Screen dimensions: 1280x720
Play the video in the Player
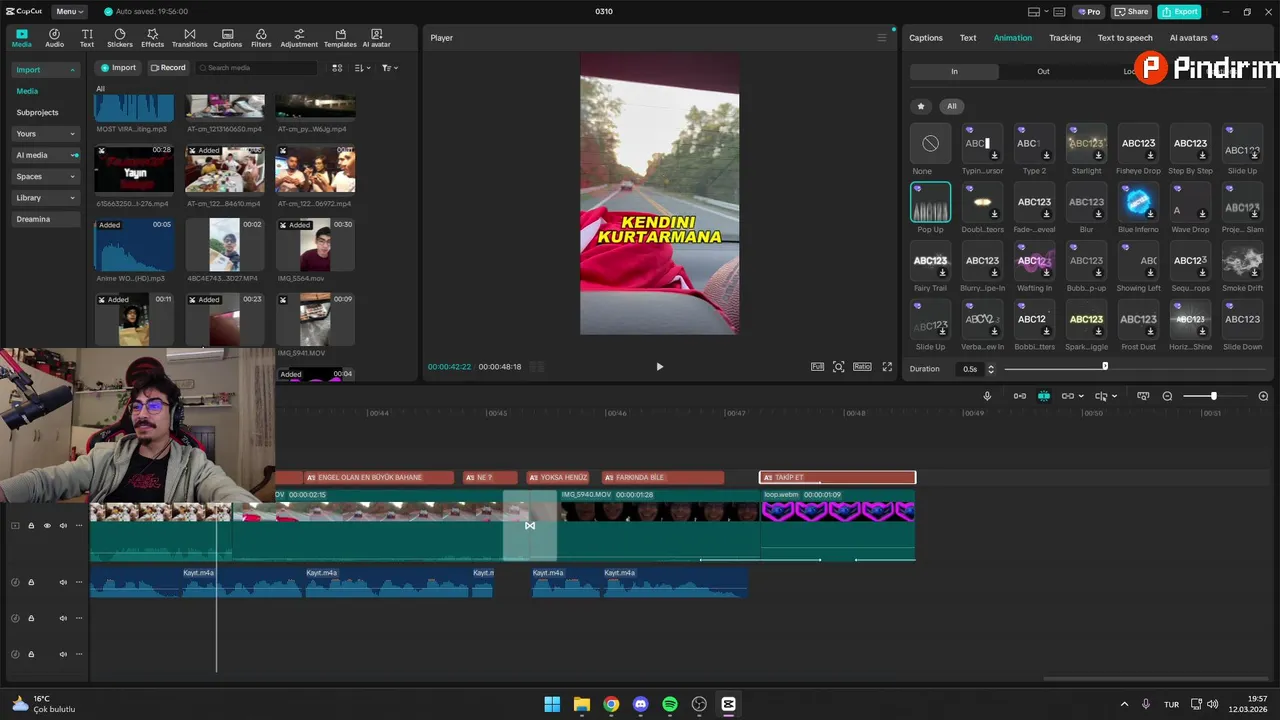point(659,367)
